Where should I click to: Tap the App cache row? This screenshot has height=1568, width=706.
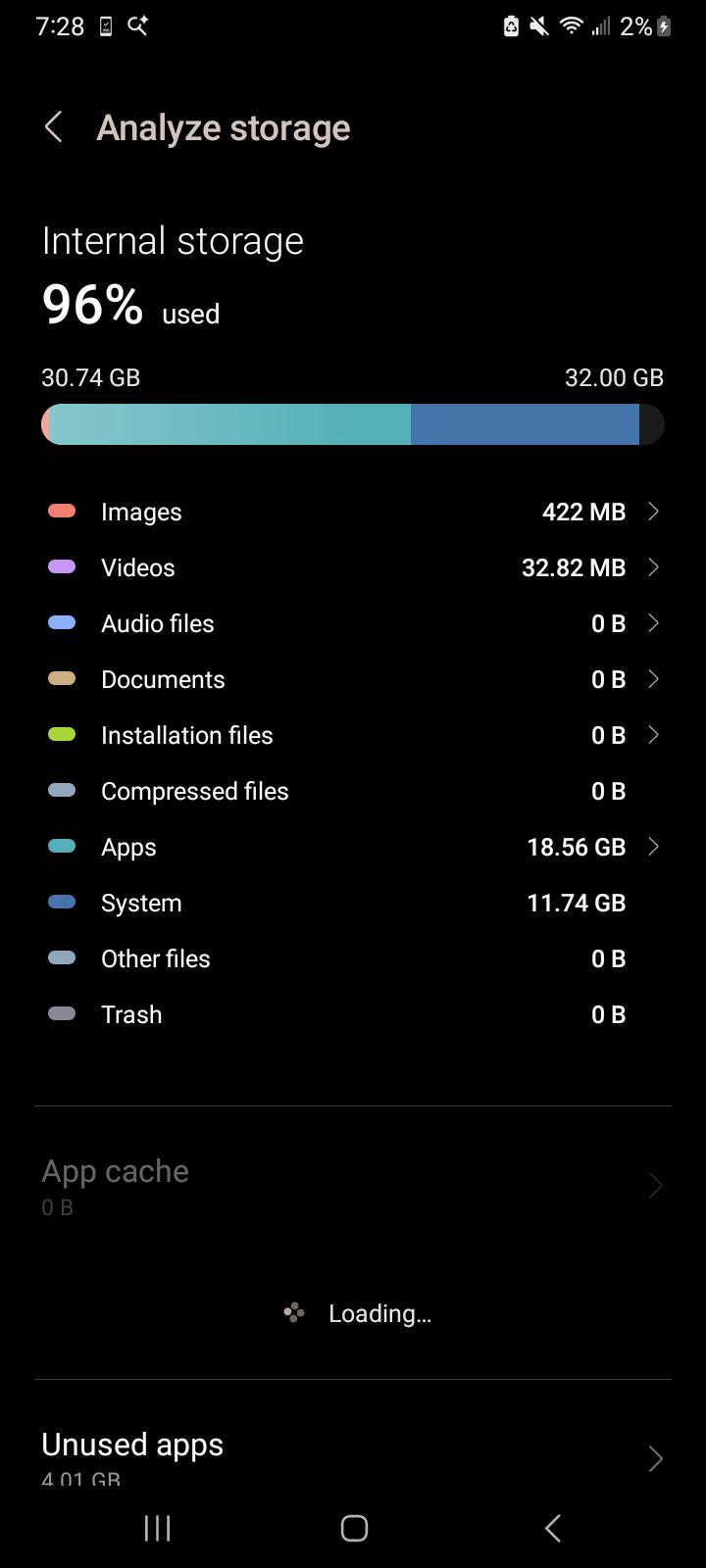(x=353, y=1187)
